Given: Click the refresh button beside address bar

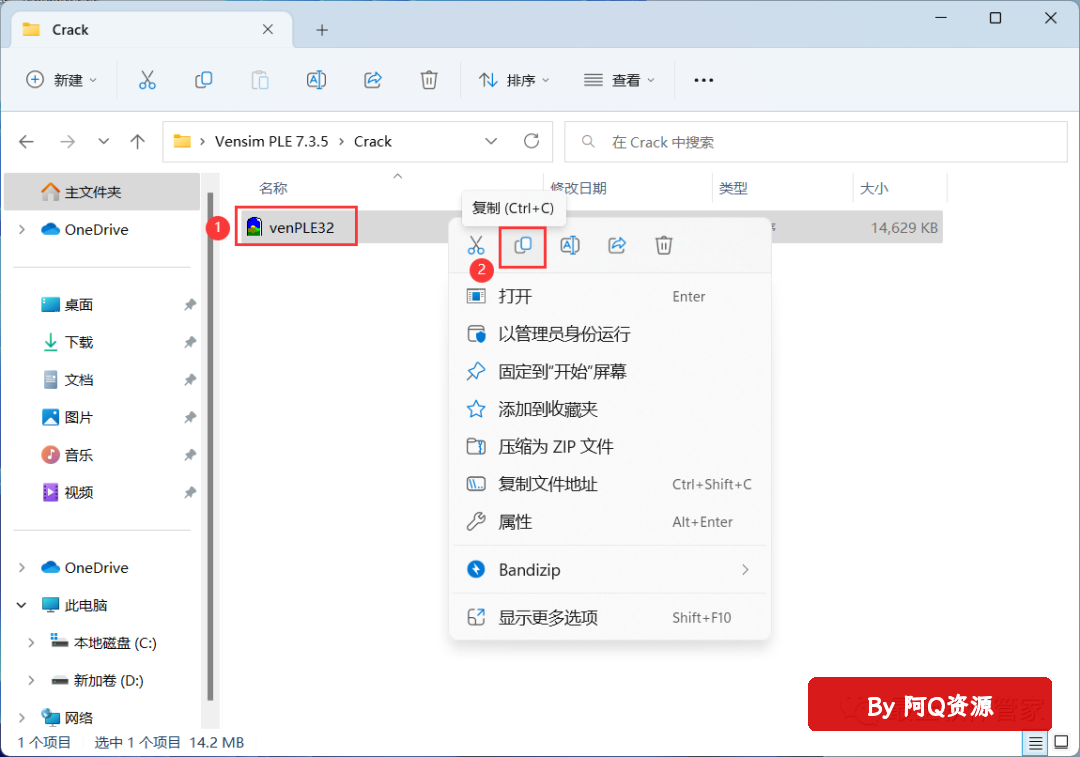Looking at the screenshot, I should 531,141.
